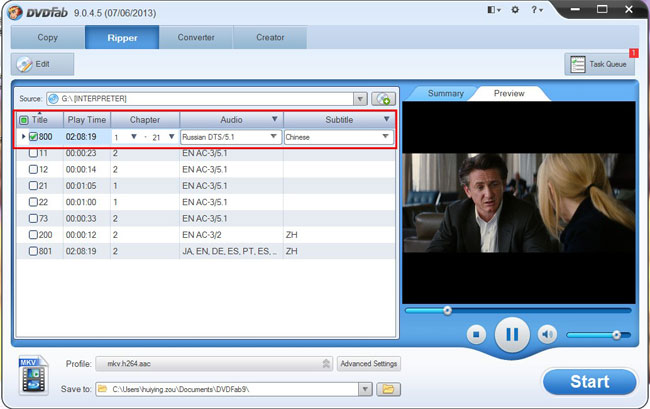650x409 pixels.
Task: Open the Audio column header dropdown arrow
Action: pos(274,119)
